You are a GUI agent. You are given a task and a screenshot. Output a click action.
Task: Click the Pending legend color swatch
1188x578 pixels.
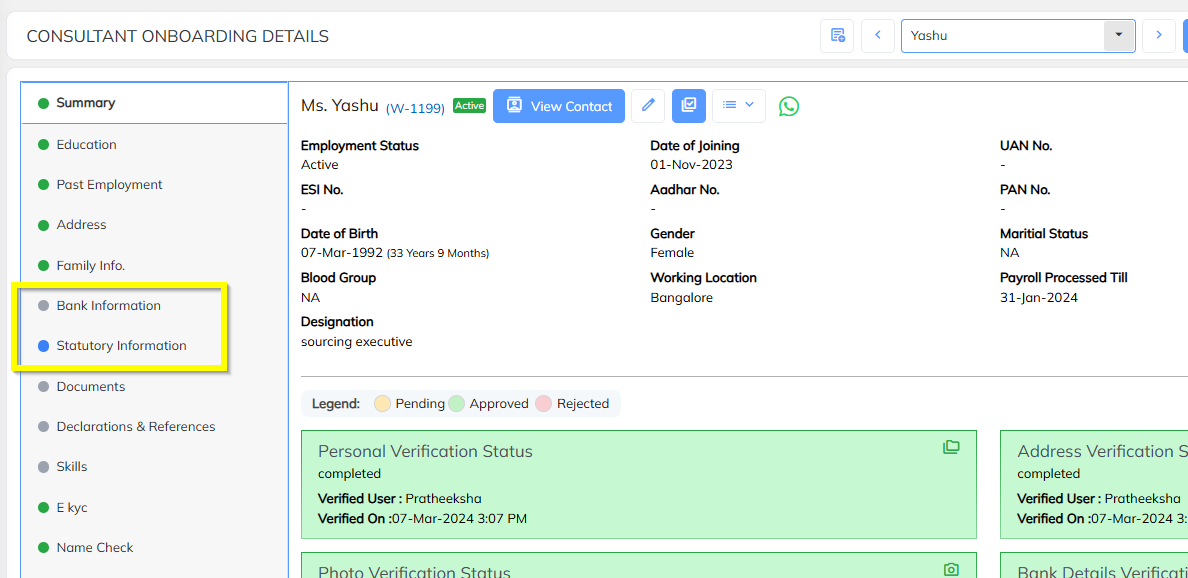click(382, 404)
